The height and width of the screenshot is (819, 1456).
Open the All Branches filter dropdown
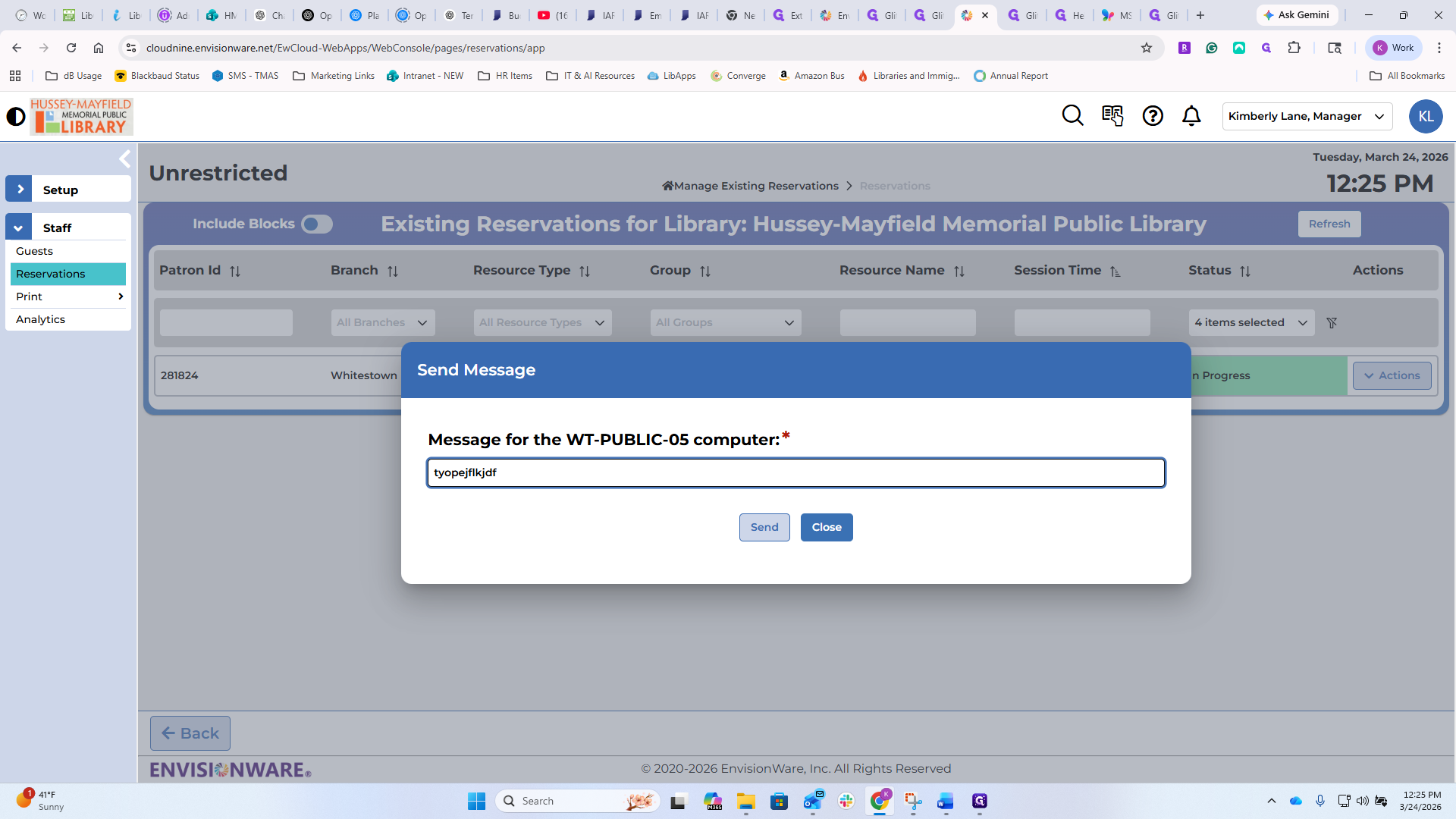383,323
